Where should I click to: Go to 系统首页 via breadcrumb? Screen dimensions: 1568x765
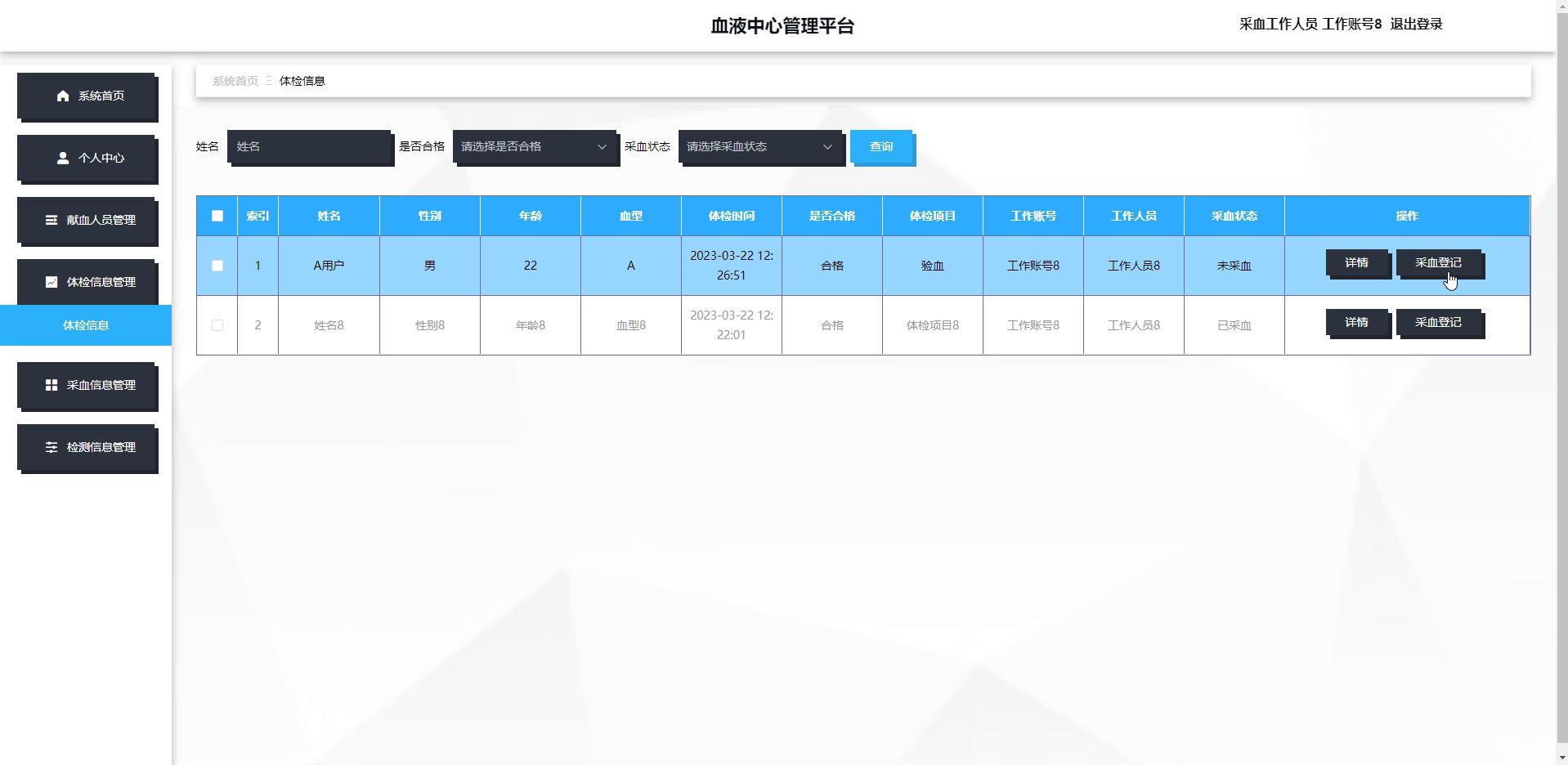(235, 81)
